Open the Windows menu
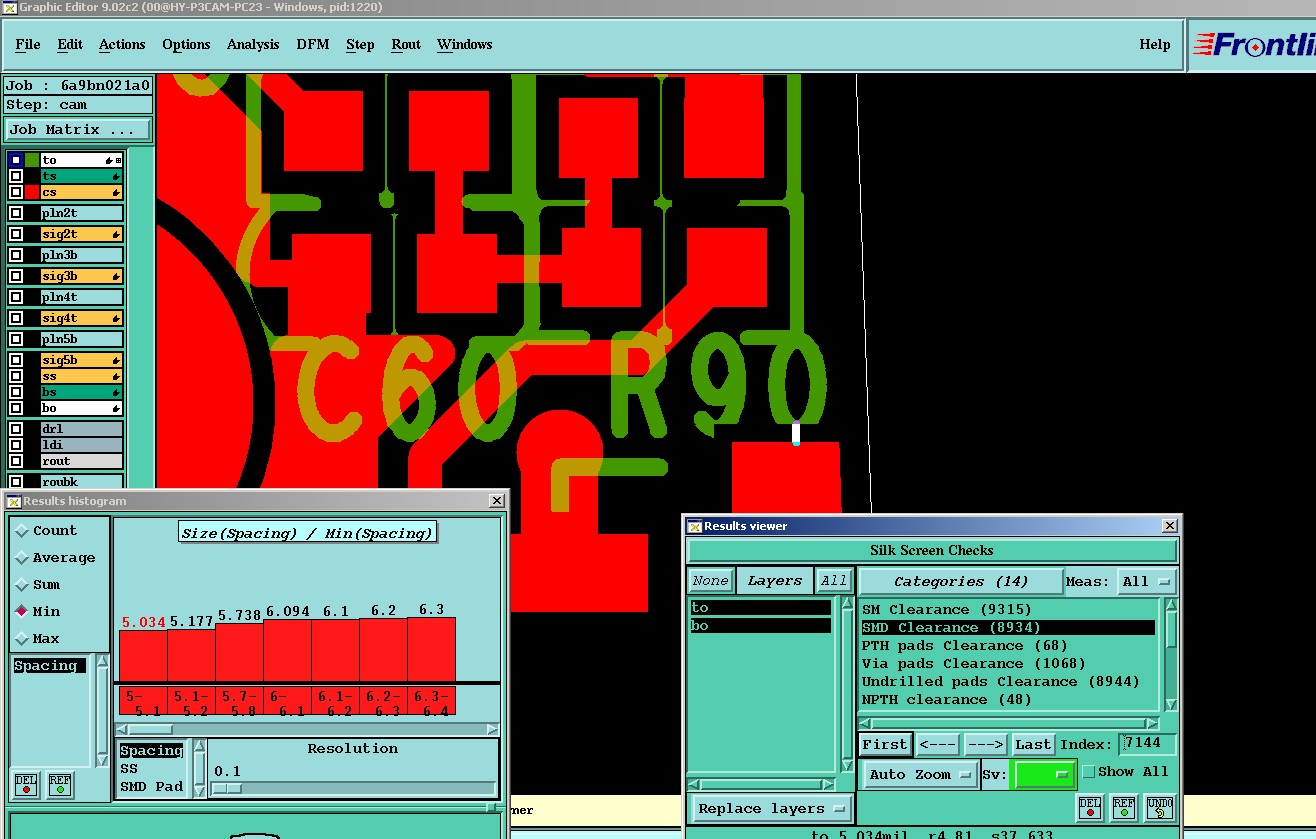The width and height of the screenshot is (1316, 839). click(x=465, y=44)
